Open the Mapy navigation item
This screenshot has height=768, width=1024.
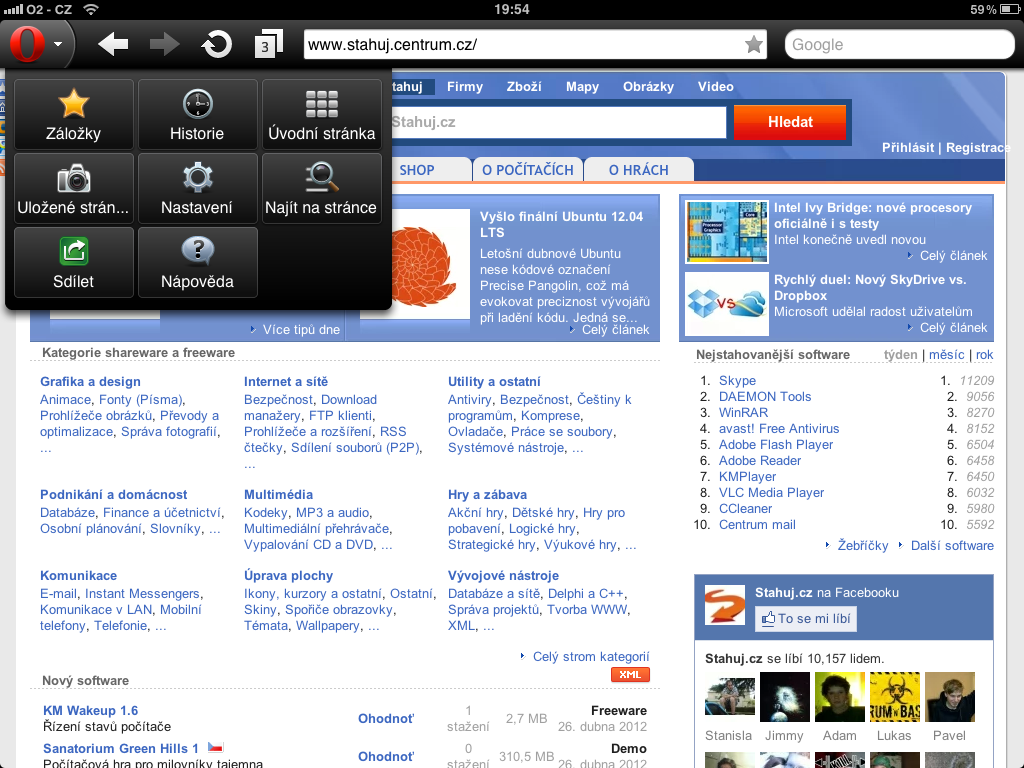point(583,86)
